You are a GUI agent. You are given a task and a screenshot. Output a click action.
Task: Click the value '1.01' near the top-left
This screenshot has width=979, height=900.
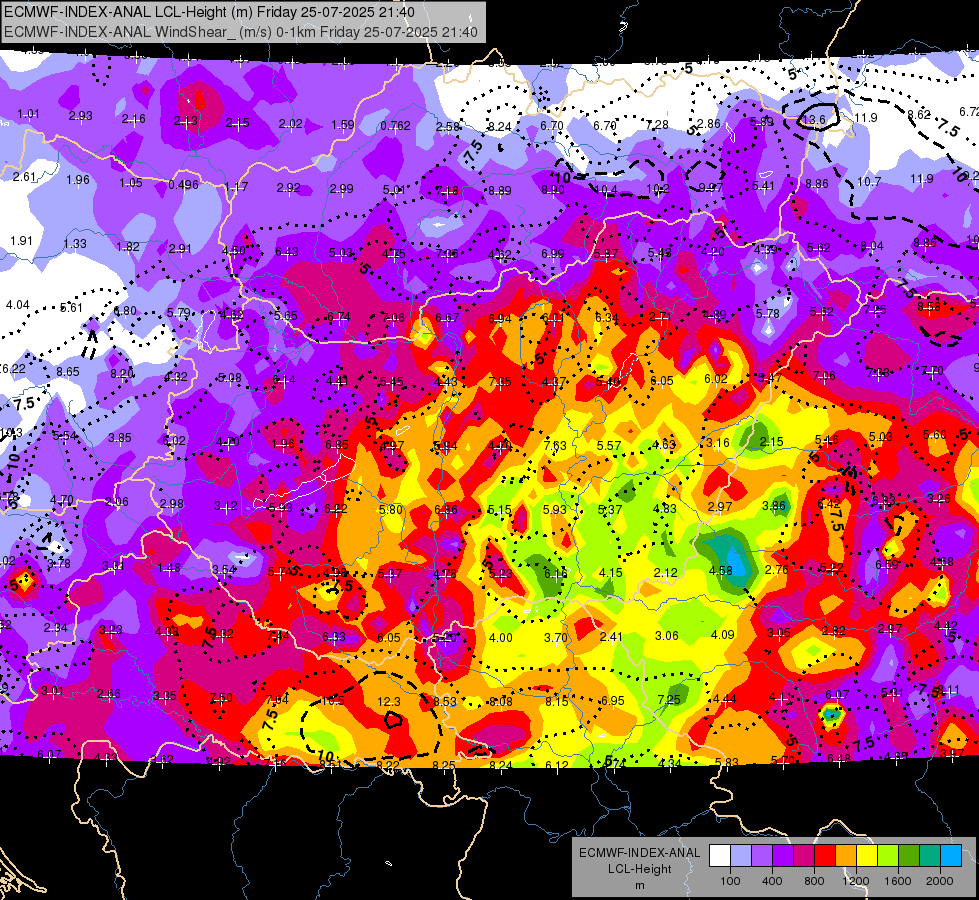28,114
